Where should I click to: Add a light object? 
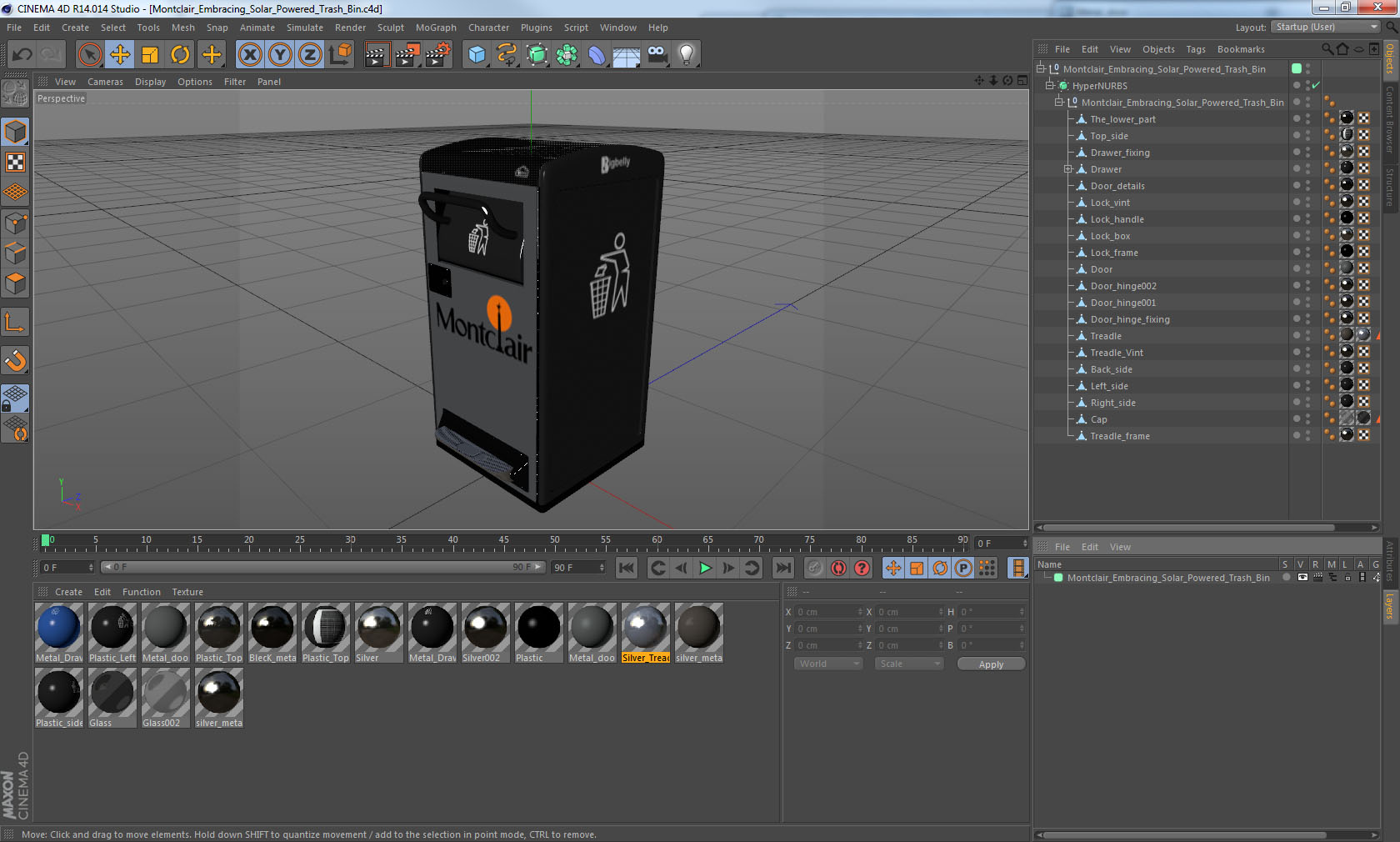click(x=687, y=55)
